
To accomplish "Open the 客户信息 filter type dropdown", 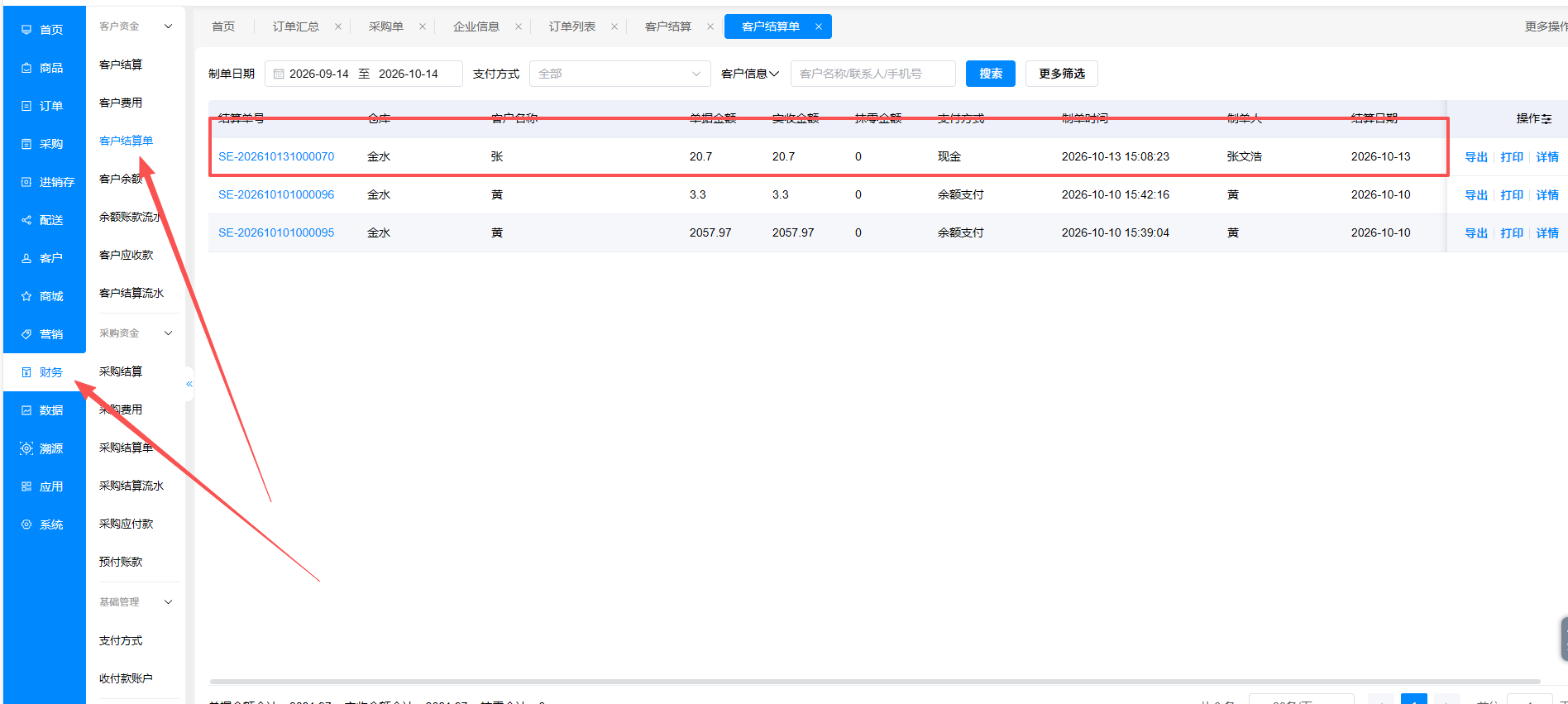I will tap(750, 74).
